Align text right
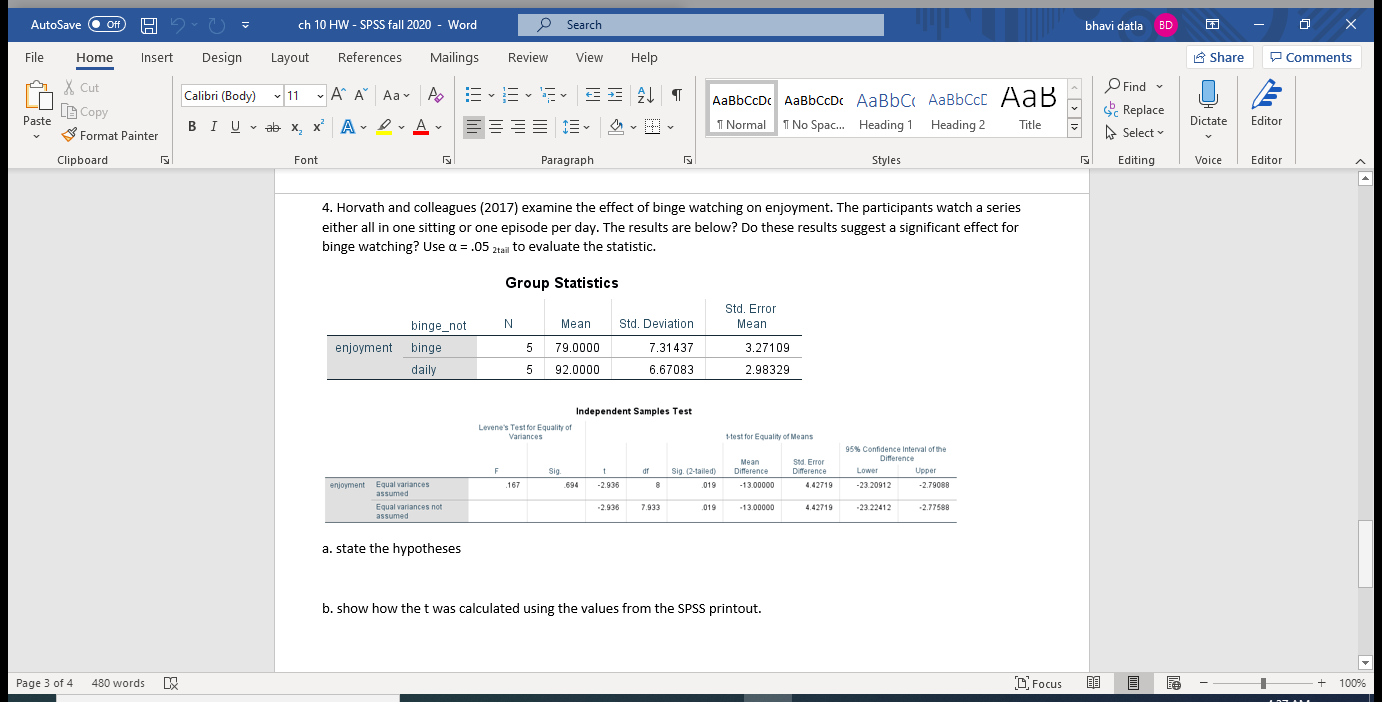 [x=520, y=127]
